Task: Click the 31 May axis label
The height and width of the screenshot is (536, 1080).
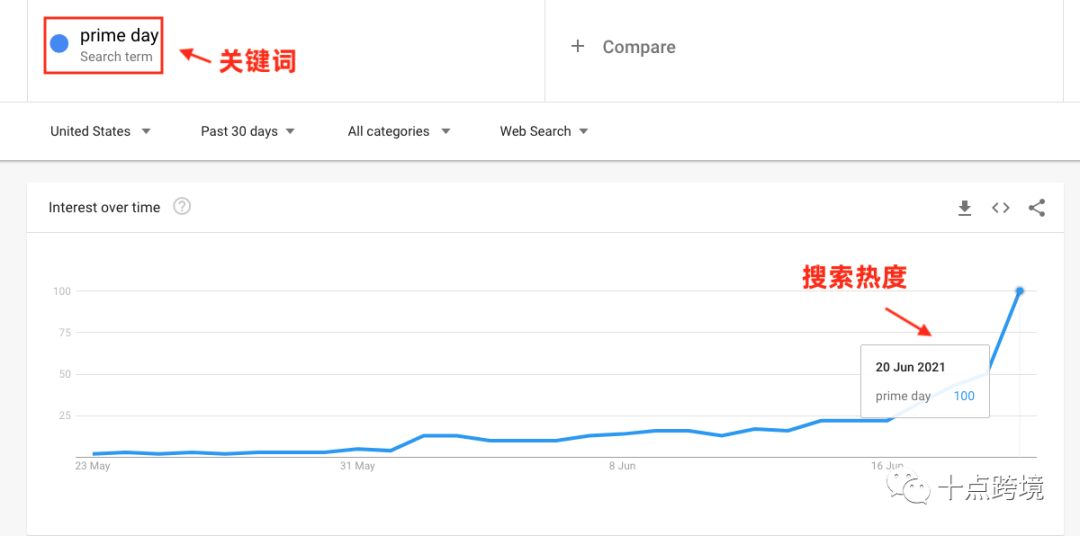Action: pyautogui.click(x=357, y=466)
